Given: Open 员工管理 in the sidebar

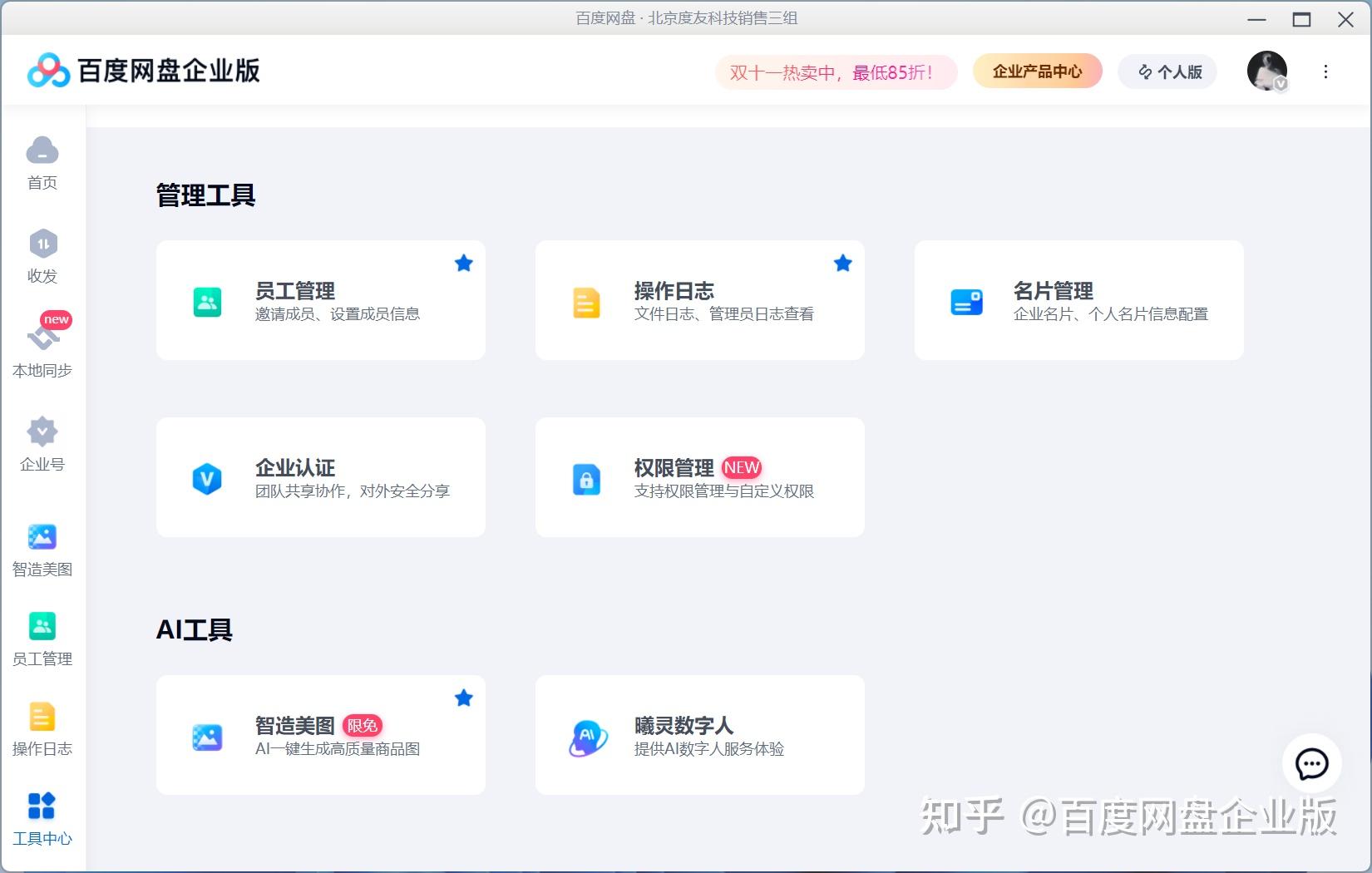Looking at the screenshot, I should pos(42,640).
